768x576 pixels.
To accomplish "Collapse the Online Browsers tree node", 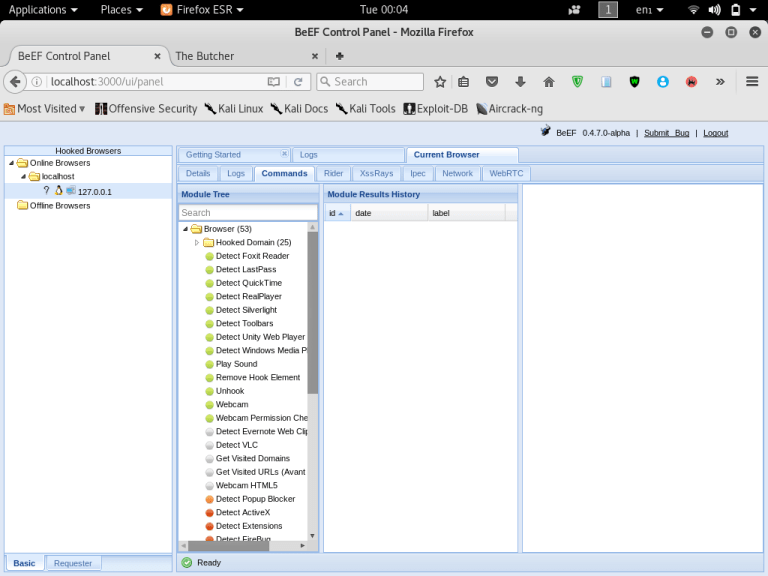I will (x=11, y=163).
